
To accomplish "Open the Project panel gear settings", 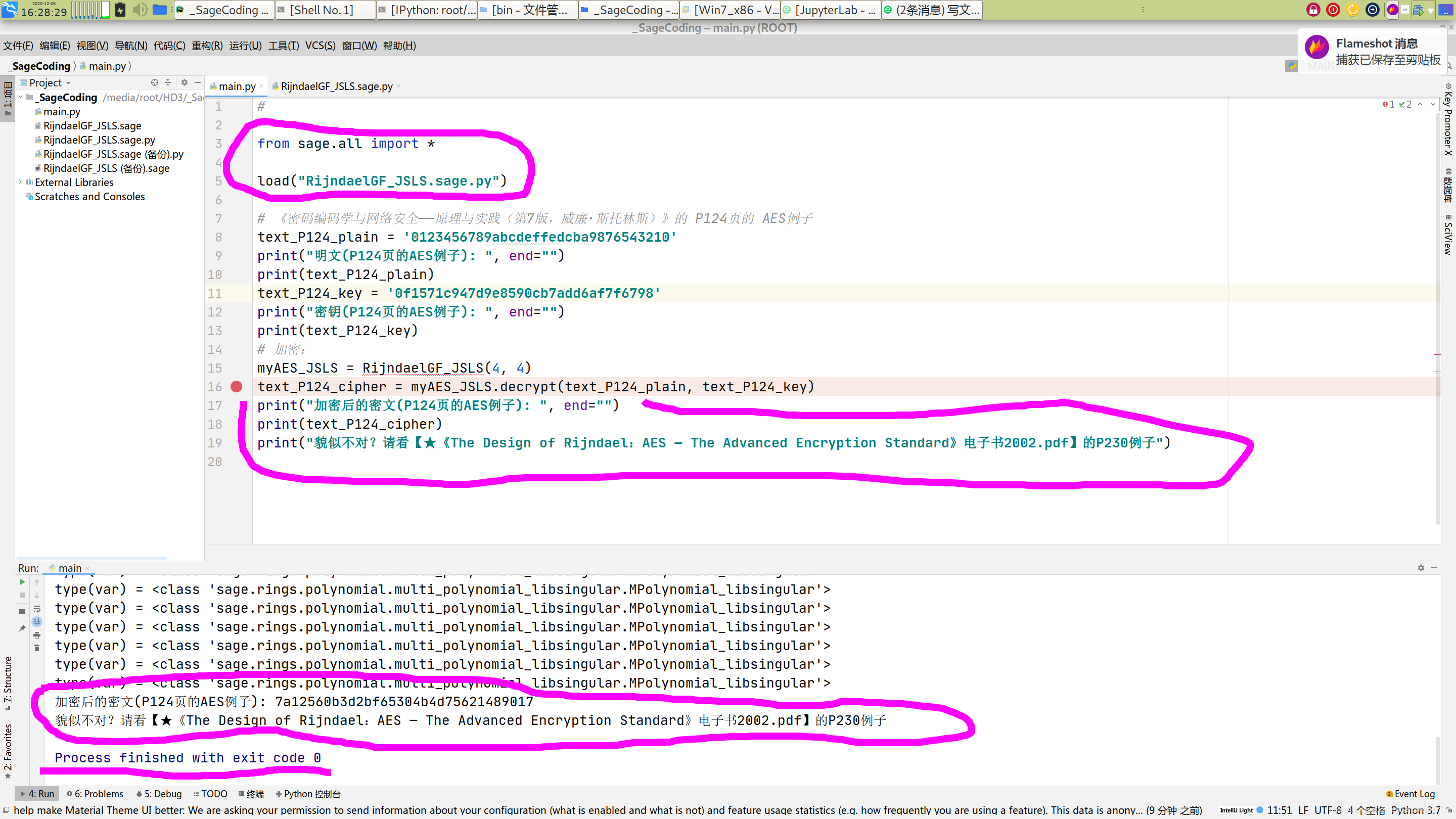I will click(x=184, y=82).
